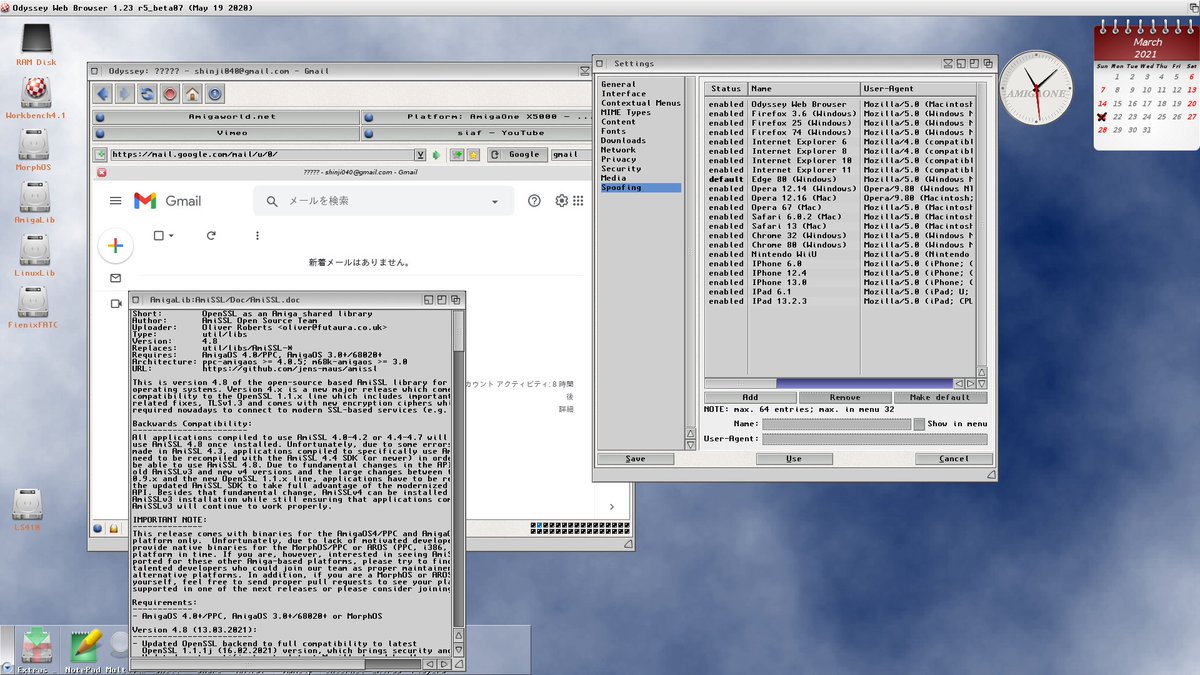Image resolution: width=1200 pixels, height=675 pixels.
Task: Open the RAM Disk desktop icon
Action: pos(37,44)
